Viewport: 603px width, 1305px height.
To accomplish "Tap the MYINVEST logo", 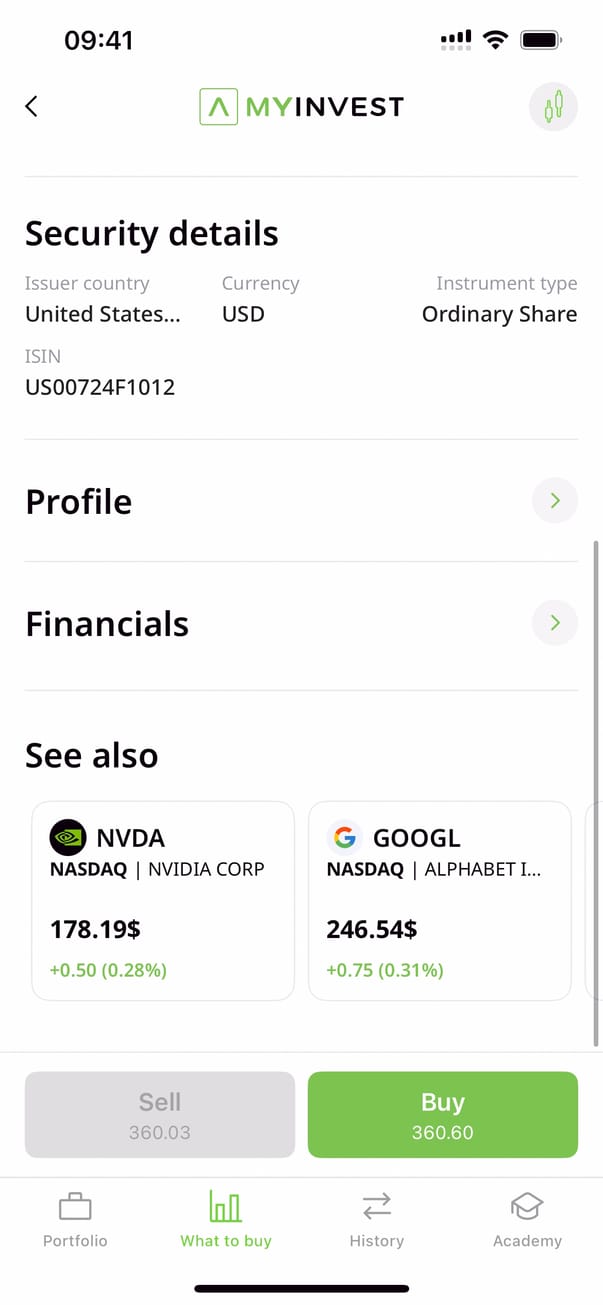I will click(301, 106).
